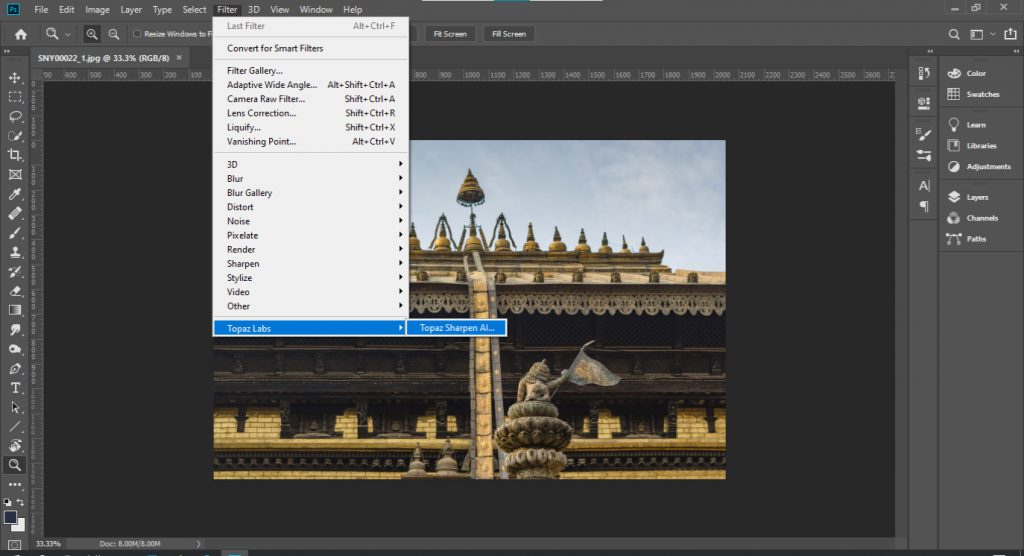The image size is (1024, 556).
Task: Expand the Pixelate submenu
Action: click(311, 235)
